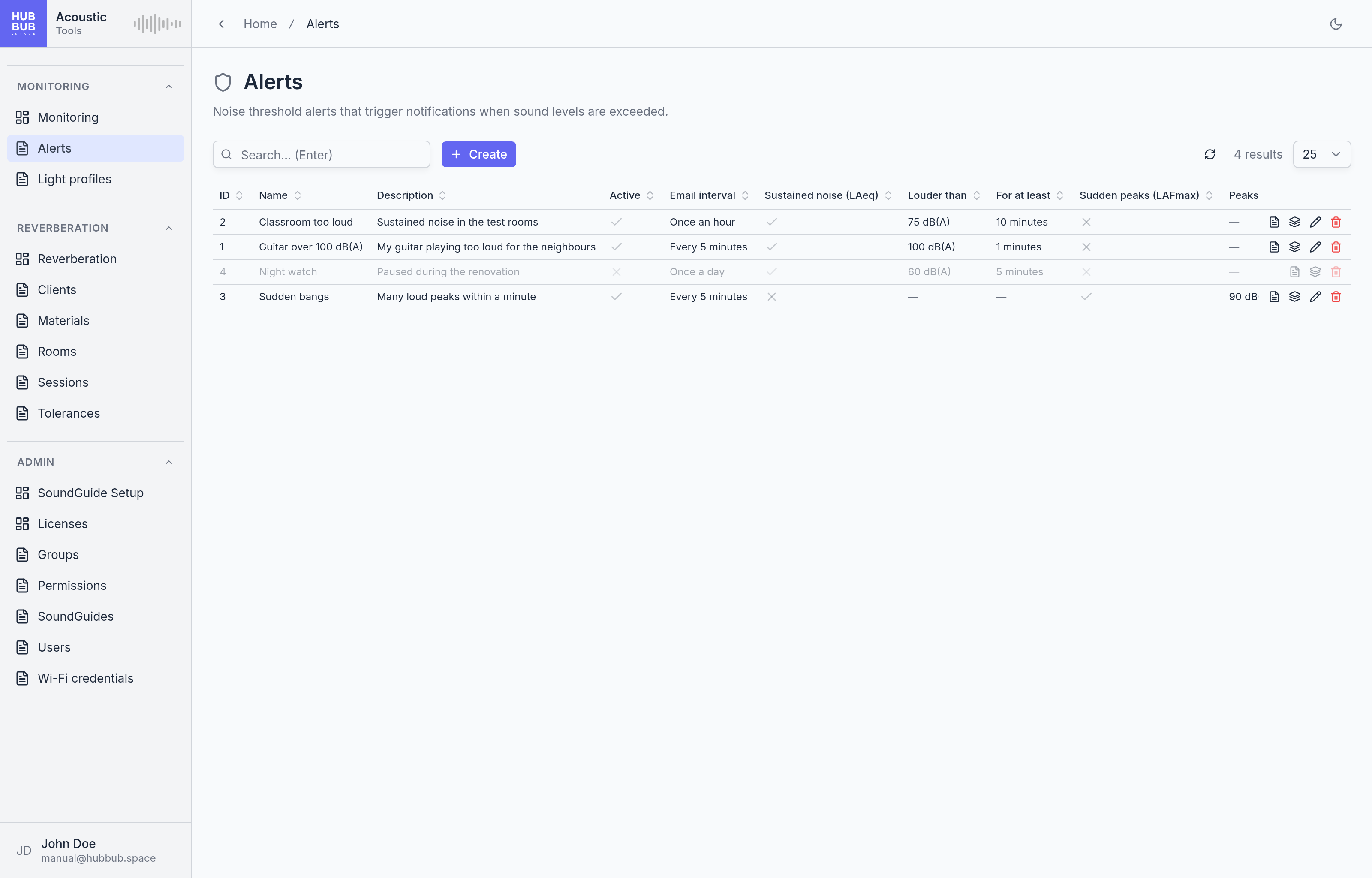Sort by Email interval column

point(709,195)
